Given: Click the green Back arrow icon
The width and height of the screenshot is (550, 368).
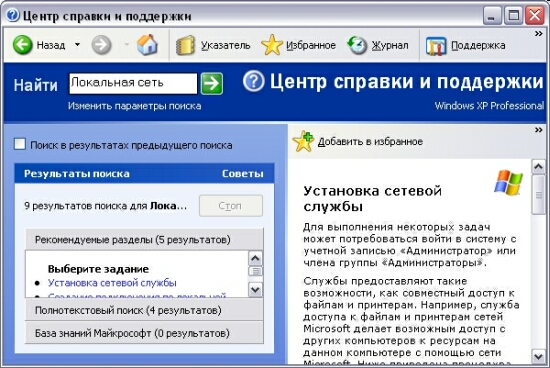Looking at the screenshot, I should (x=22, y=45).
